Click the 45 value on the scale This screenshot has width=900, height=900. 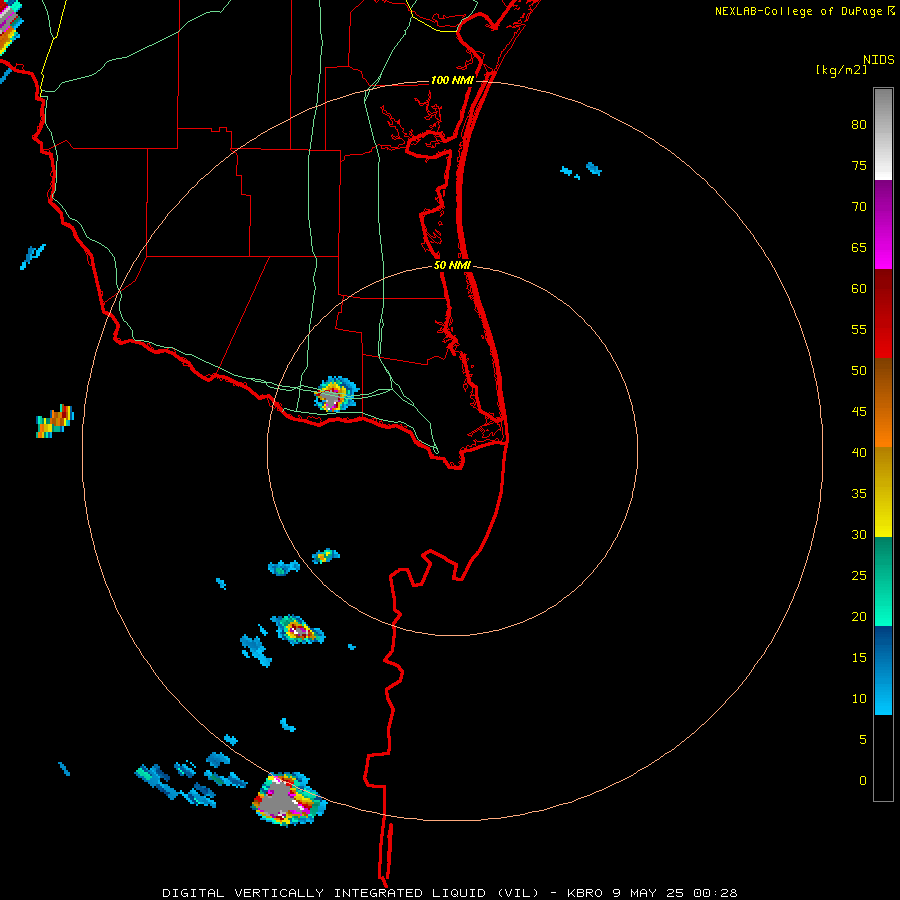859,412
